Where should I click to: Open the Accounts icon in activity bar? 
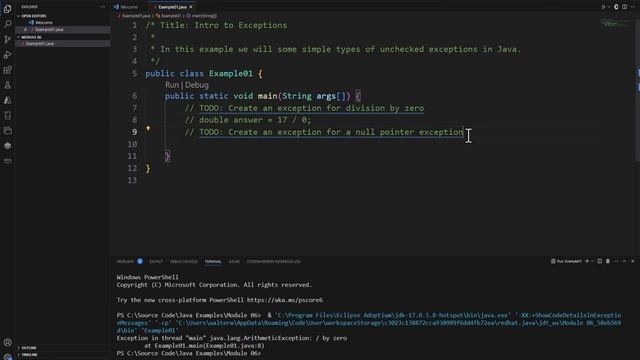pyautogui.click(x=7, y=342)
